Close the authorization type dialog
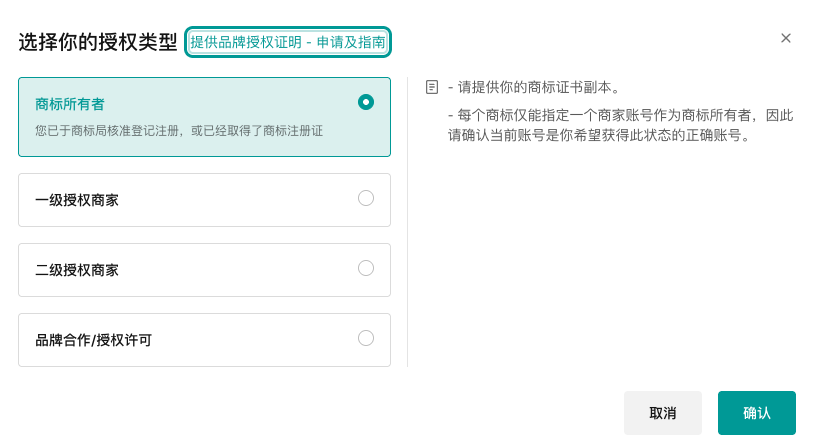 (786, 38)
